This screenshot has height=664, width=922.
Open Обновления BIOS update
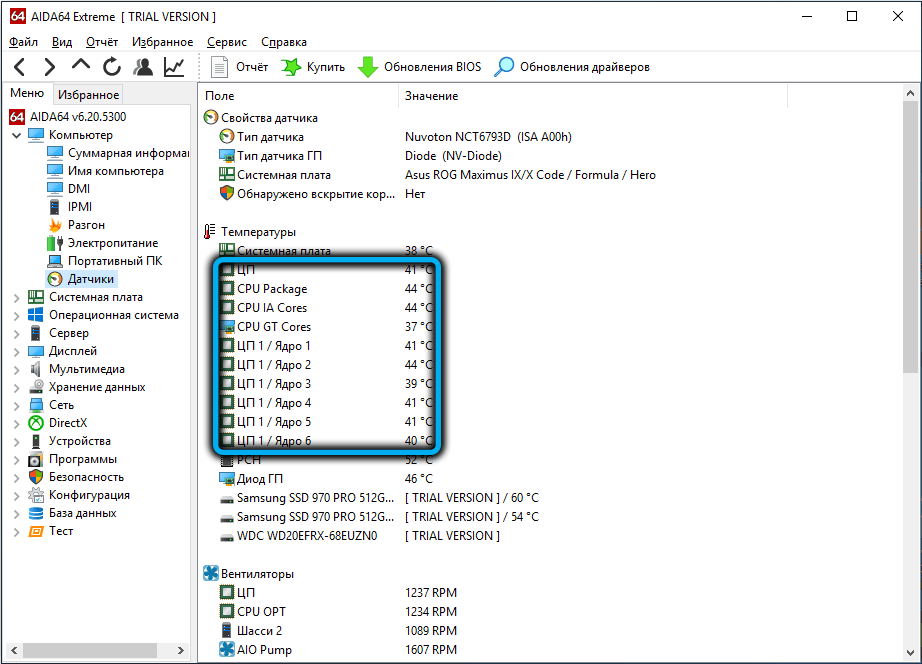420,67
